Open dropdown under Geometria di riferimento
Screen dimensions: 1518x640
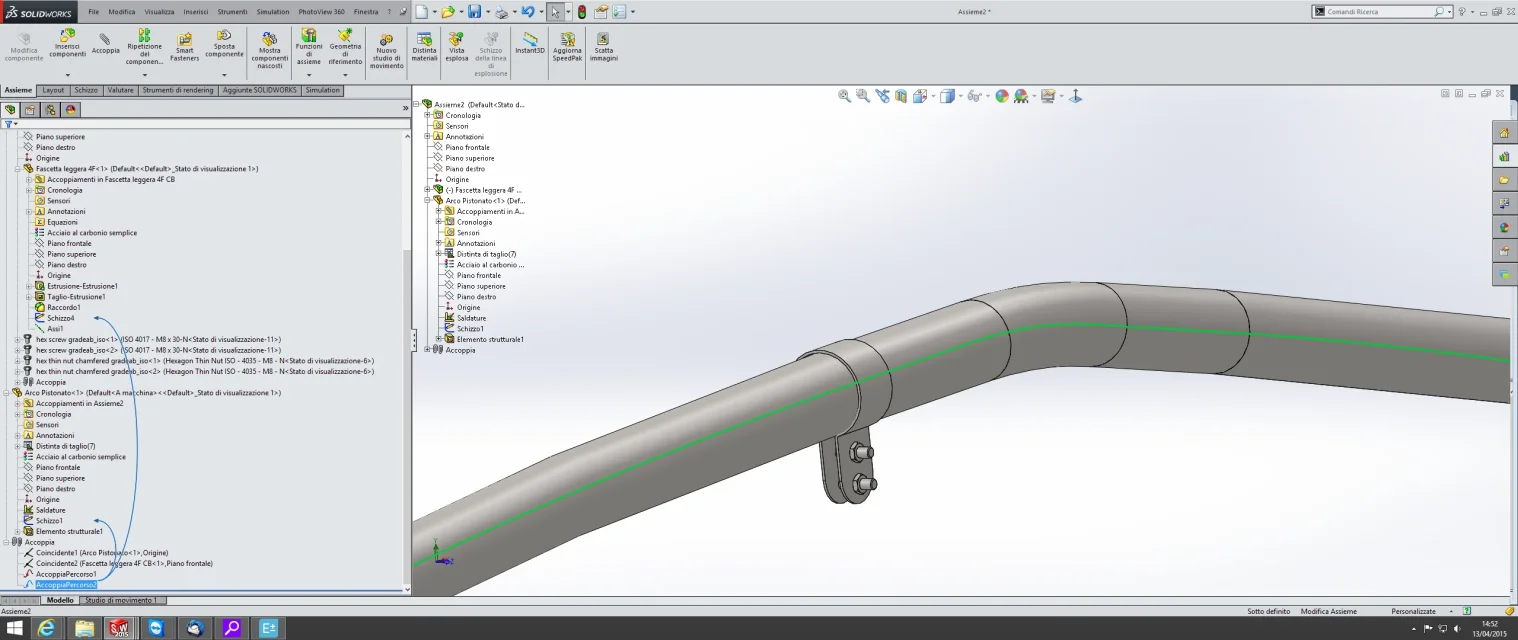345,75
